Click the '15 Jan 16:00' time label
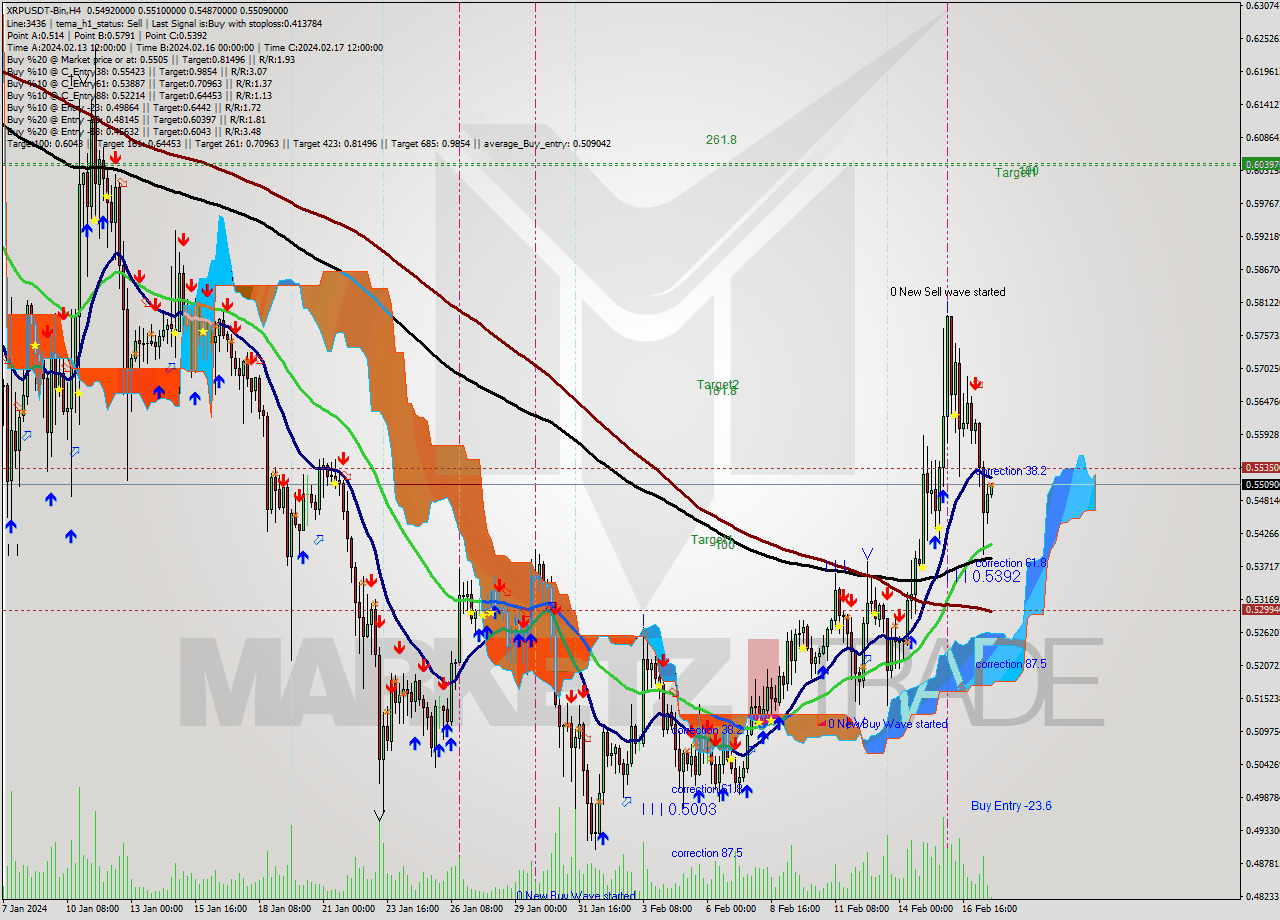This screenshot has width=1280, height=920. point(219,910)
